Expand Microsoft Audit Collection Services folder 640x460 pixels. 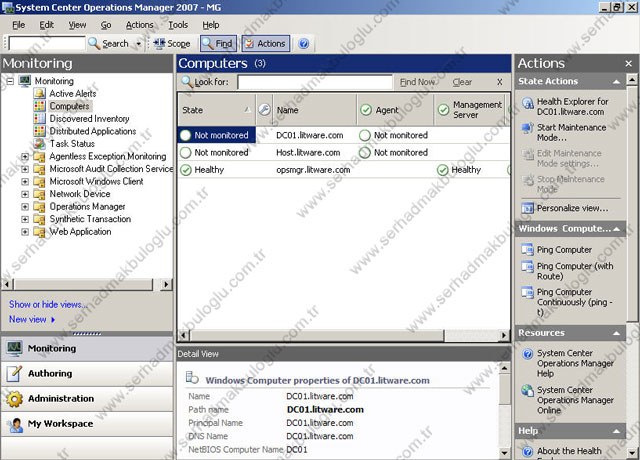coord(25,169)
